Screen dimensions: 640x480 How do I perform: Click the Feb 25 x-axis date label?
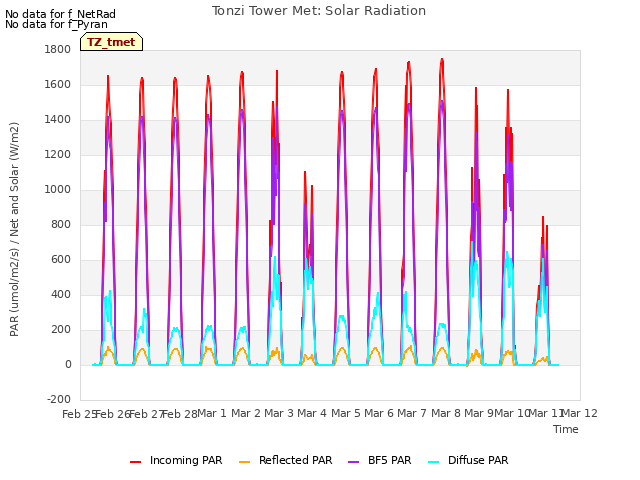click(x=79, y=414)
